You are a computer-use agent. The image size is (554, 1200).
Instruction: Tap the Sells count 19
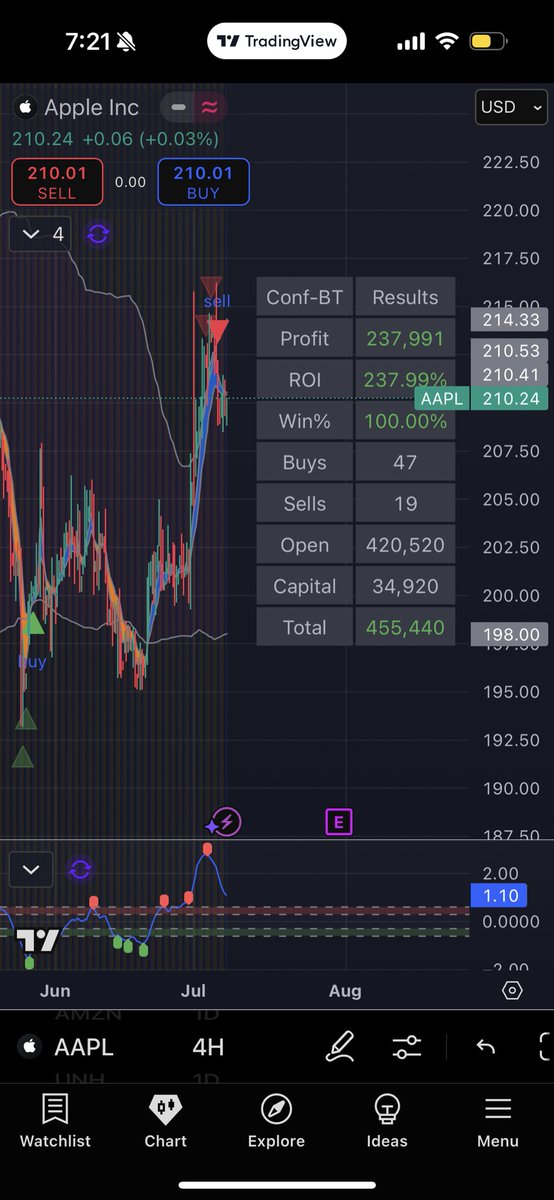(x=404, y=504)
